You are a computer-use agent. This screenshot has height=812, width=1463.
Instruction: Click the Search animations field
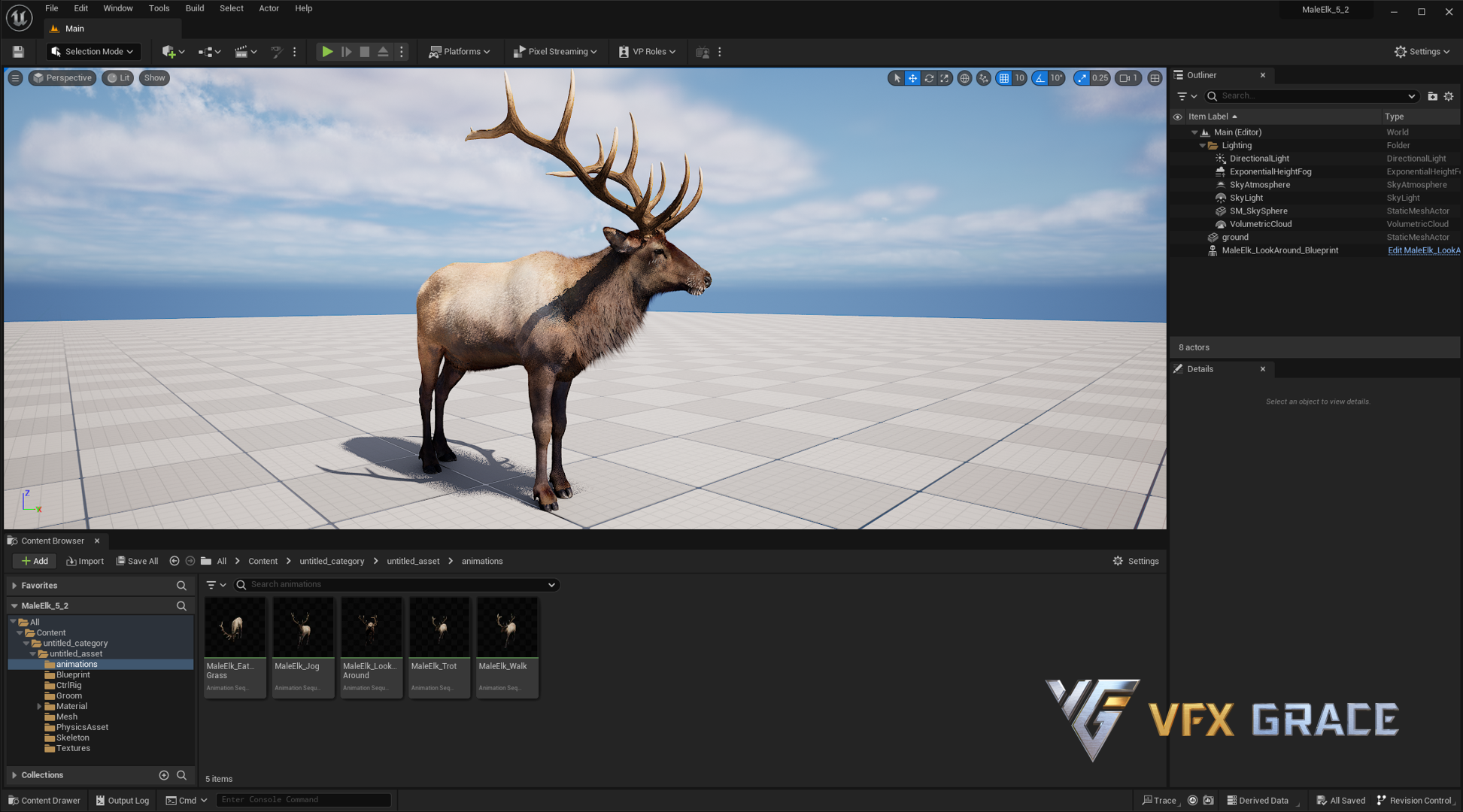click(x=397, y=585)
